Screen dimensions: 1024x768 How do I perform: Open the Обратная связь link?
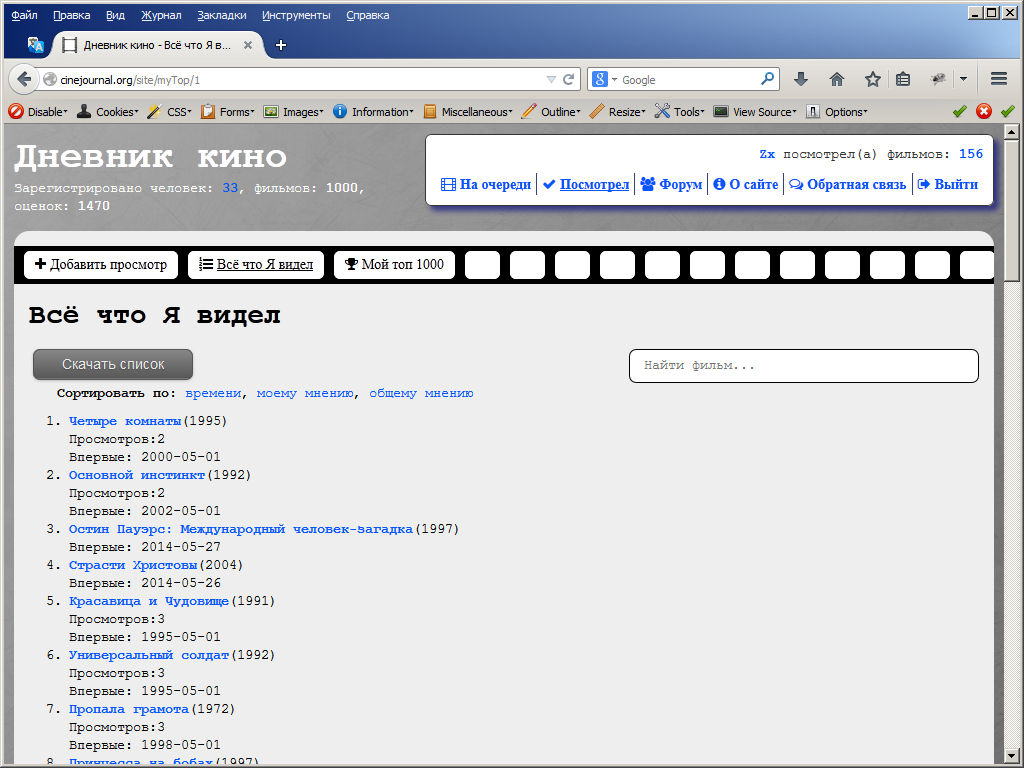pos(848,184)
